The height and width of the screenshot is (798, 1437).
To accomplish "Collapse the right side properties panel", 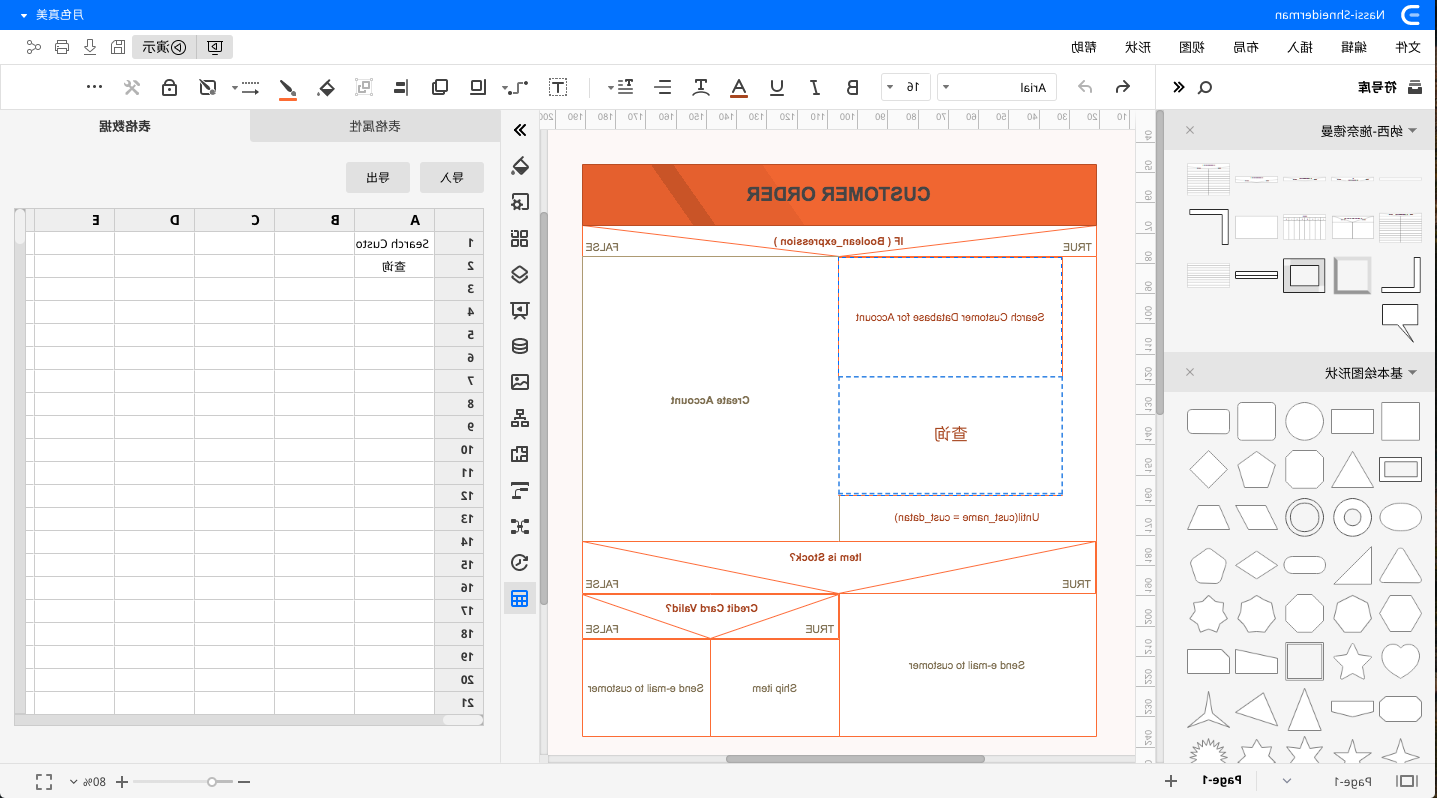I will point(519,130).
